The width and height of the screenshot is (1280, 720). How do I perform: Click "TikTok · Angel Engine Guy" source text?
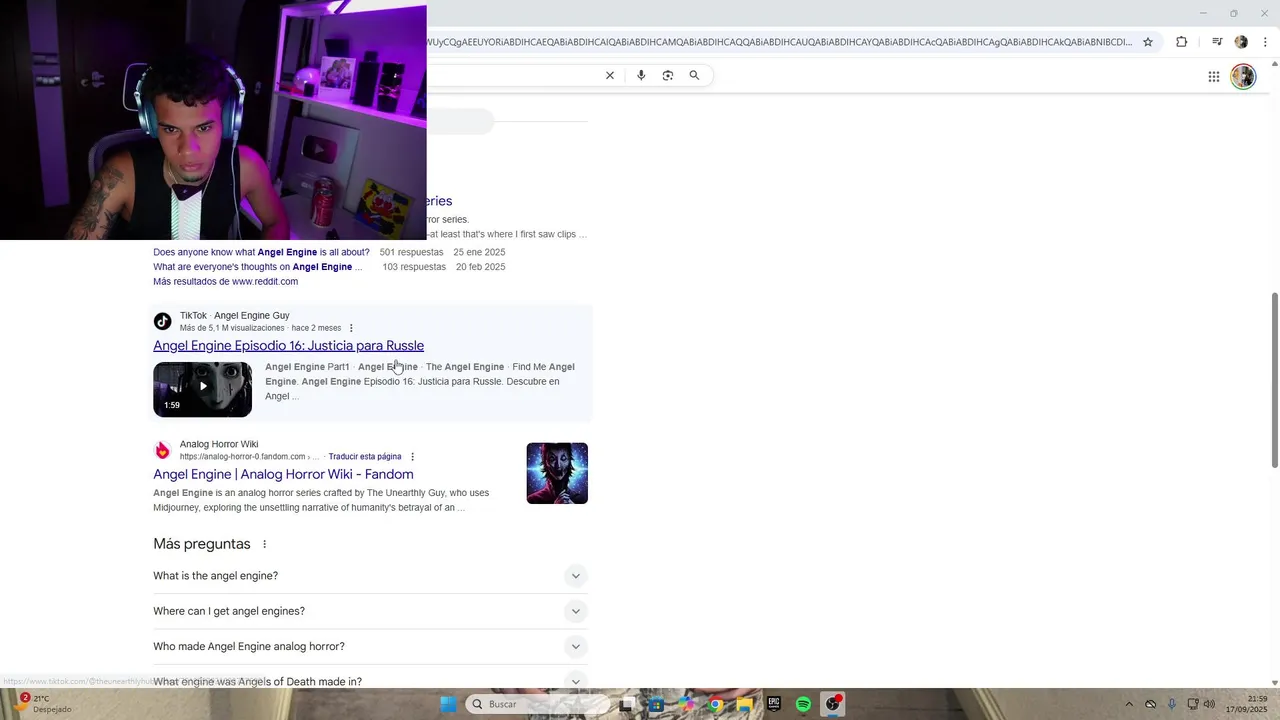[234, 315]
